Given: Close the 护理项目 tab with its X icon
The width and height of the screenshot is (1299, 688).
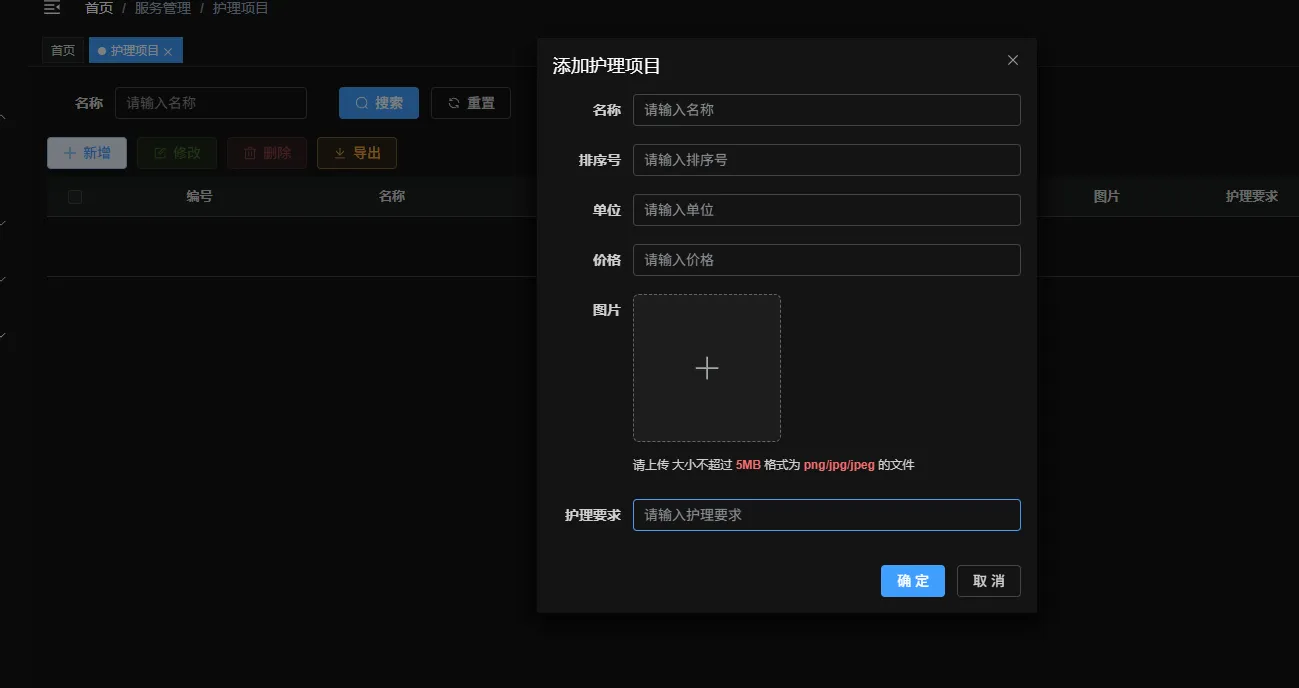Looking at the screenshot, I should pos(168,51).
